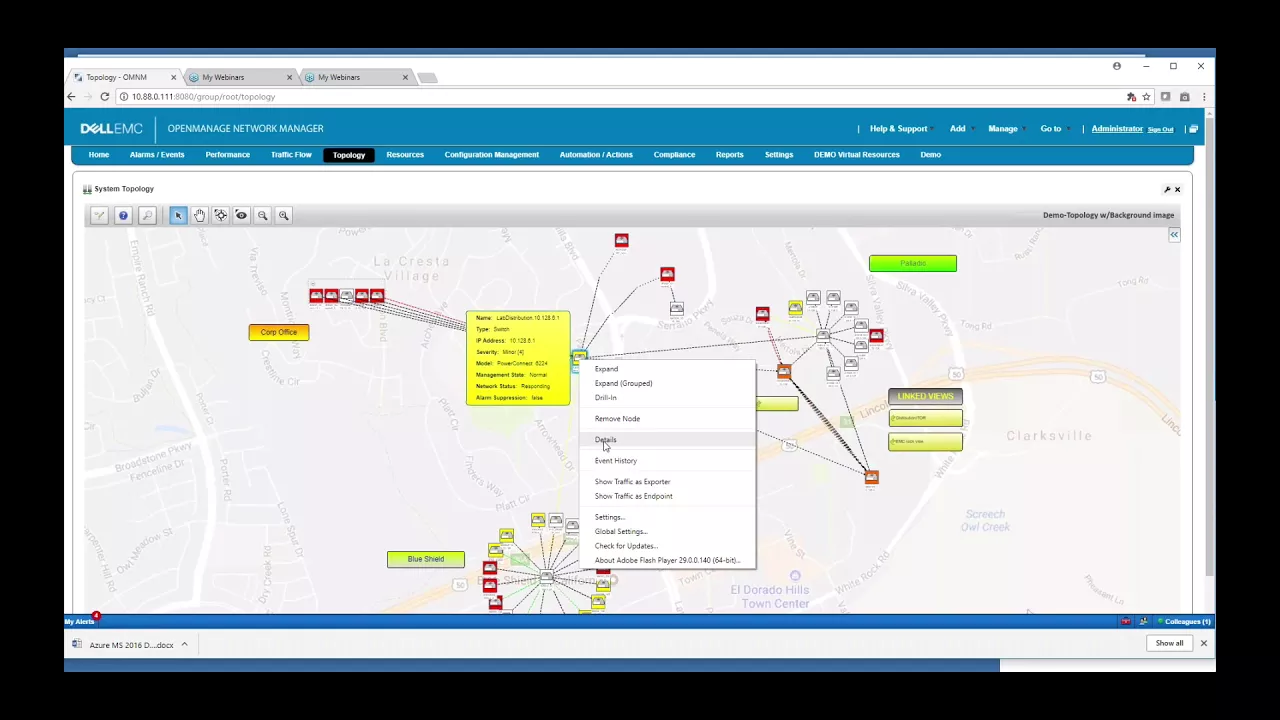Activate the hand pan tool

tap(199, 215)
